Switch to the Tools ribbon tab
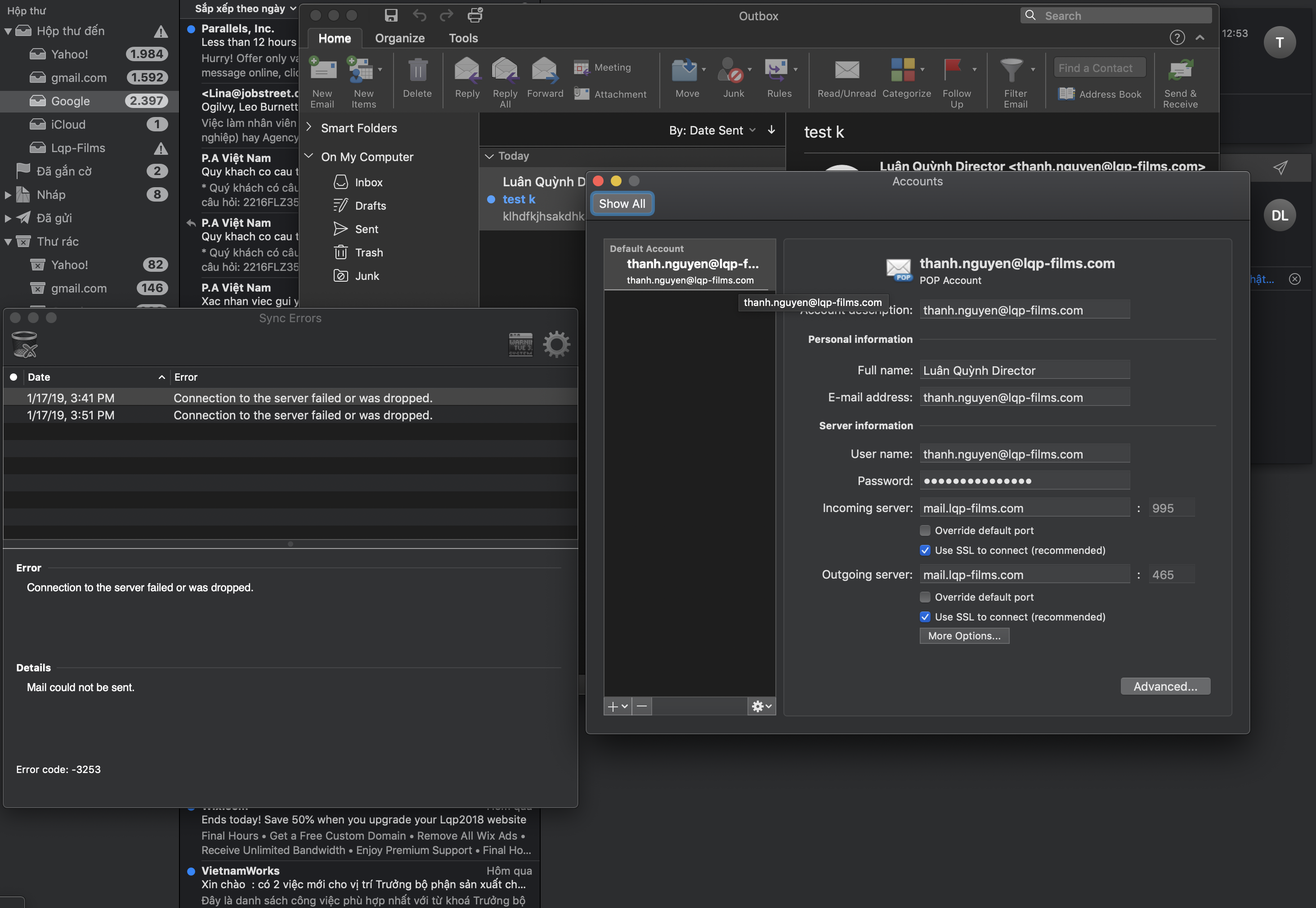This screenshot has height=908, width=1316. pyautogui.click(x=463, y=38)
